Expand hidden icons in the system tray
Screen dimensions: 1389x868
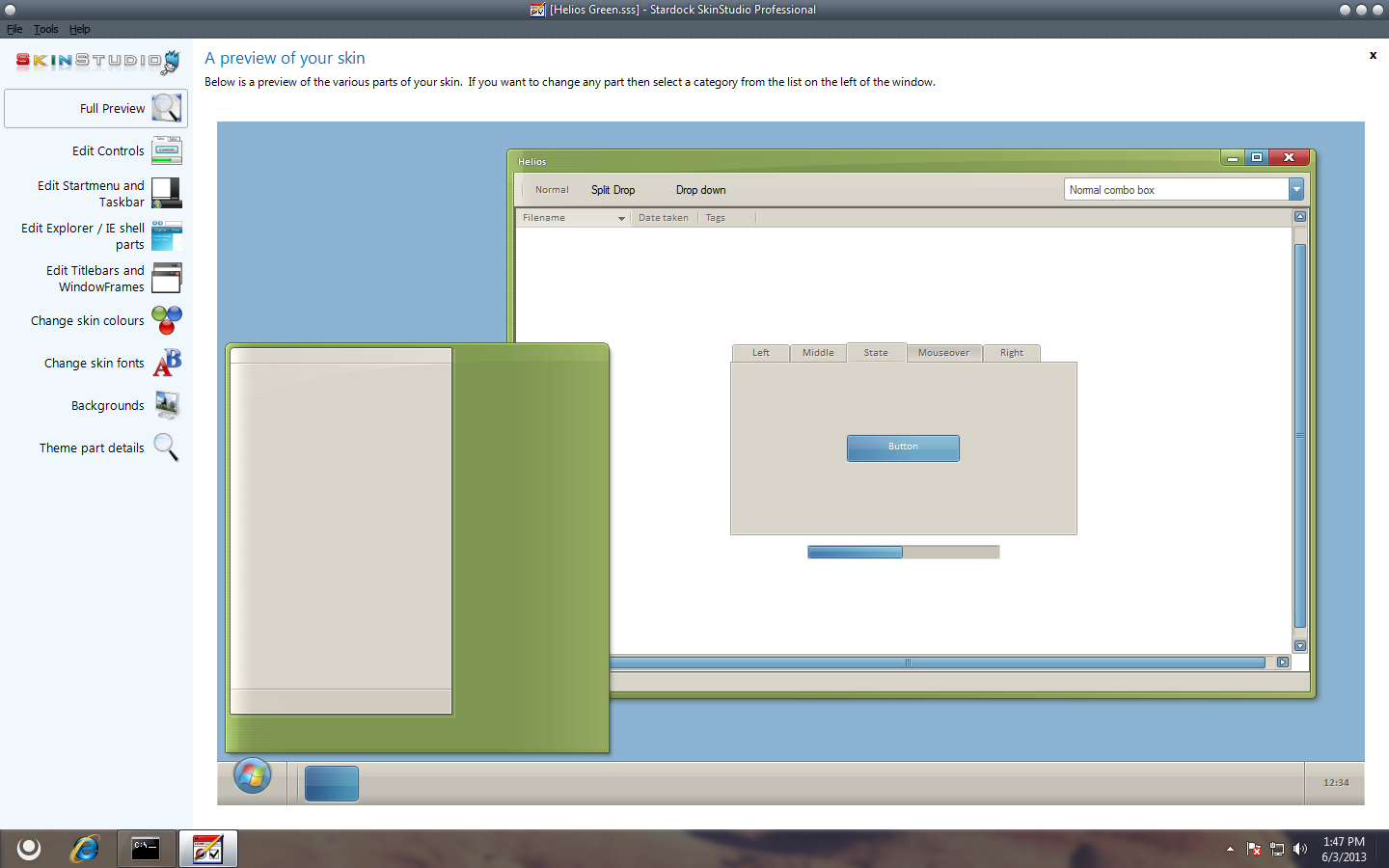(x=1230, y=849)
